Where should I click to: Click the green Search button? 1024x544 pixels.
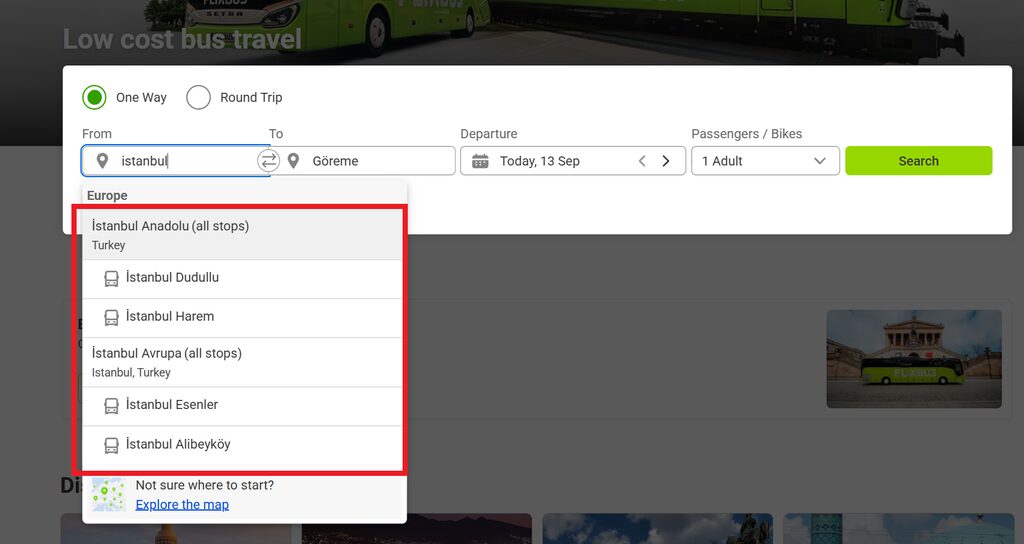point(918,161)
